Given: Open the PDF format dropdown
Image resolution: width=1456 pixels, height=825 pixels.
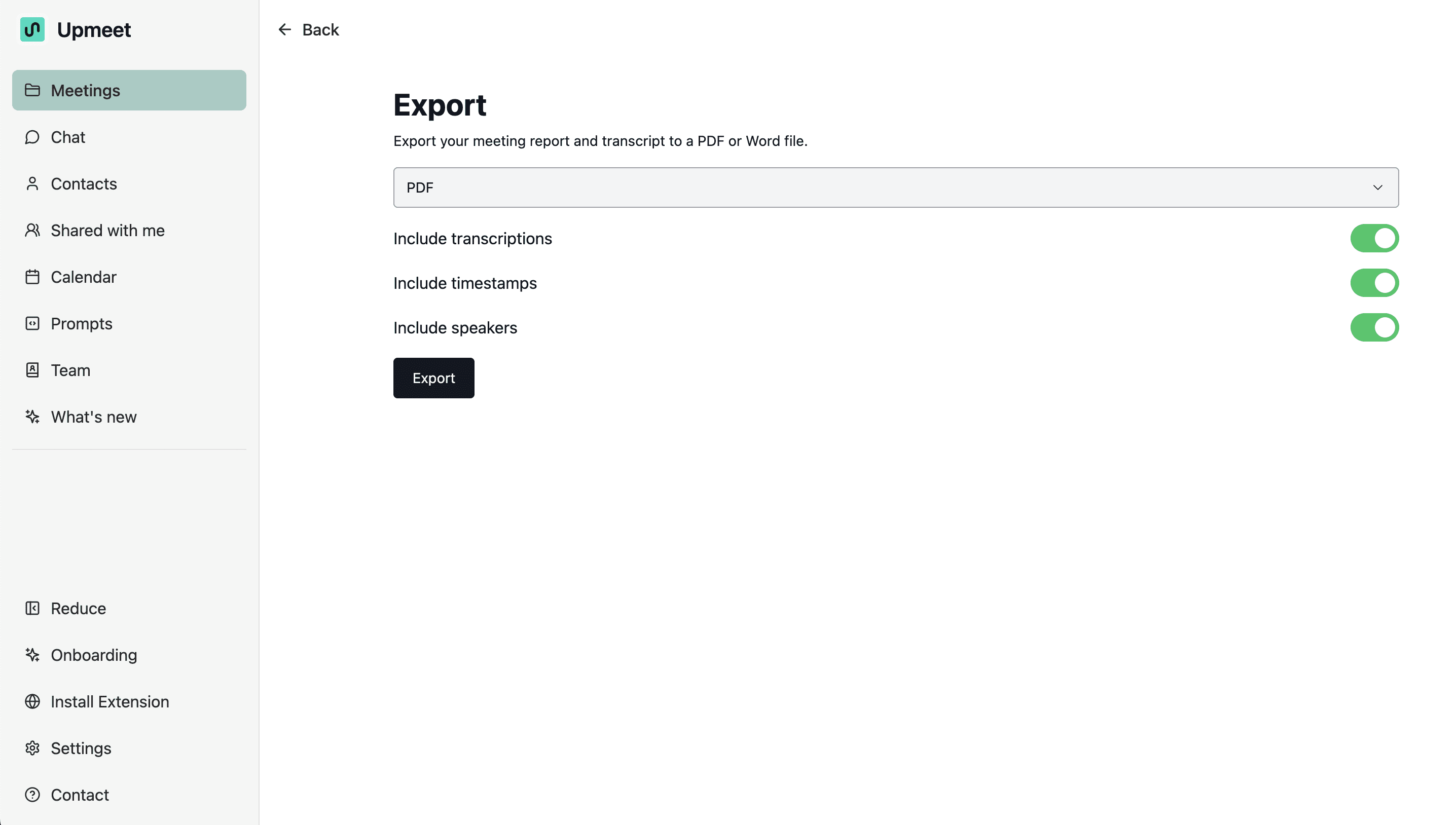Looking at the screenshot, I should point(895,188).
